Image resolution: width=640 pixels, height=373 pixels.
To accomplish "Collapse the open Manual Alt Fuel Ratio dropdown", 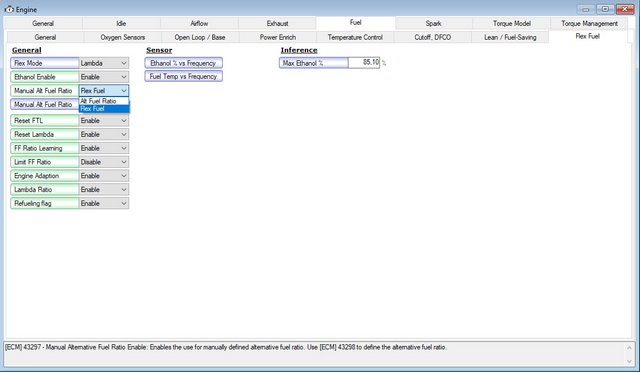I will (x=104, y=91).
